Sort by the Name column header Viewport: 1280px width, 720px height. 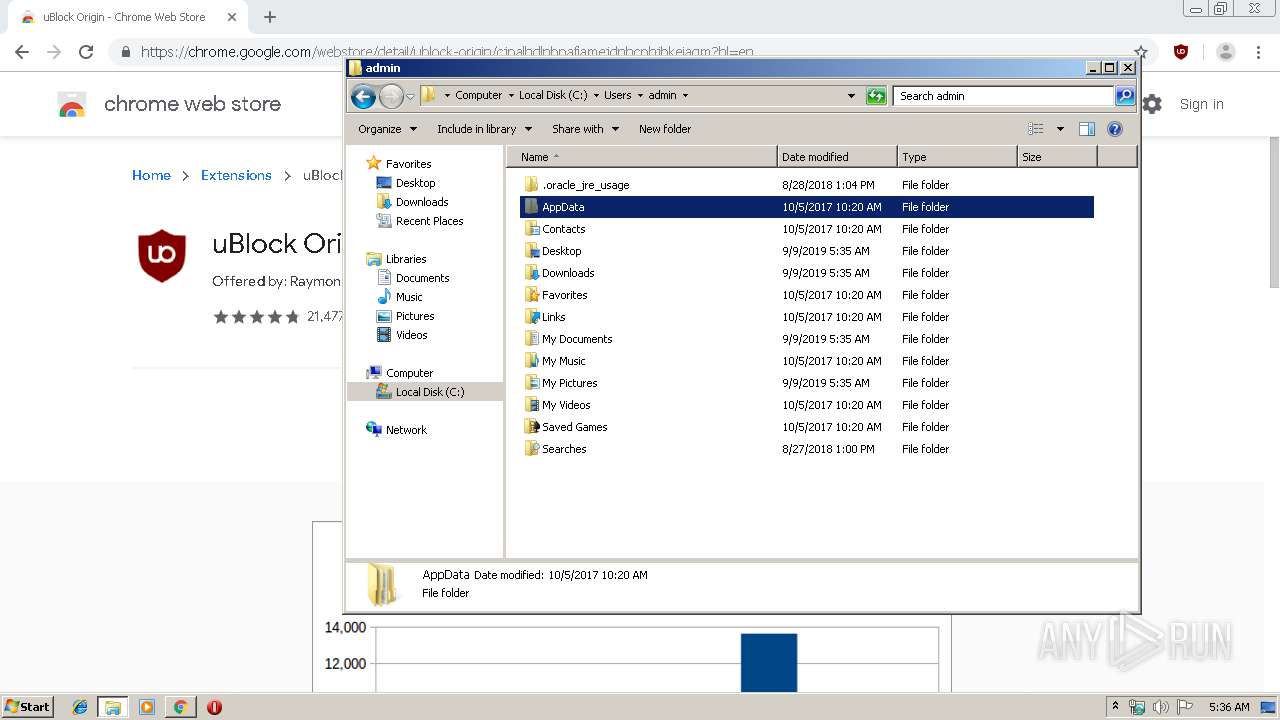point(642,157)
